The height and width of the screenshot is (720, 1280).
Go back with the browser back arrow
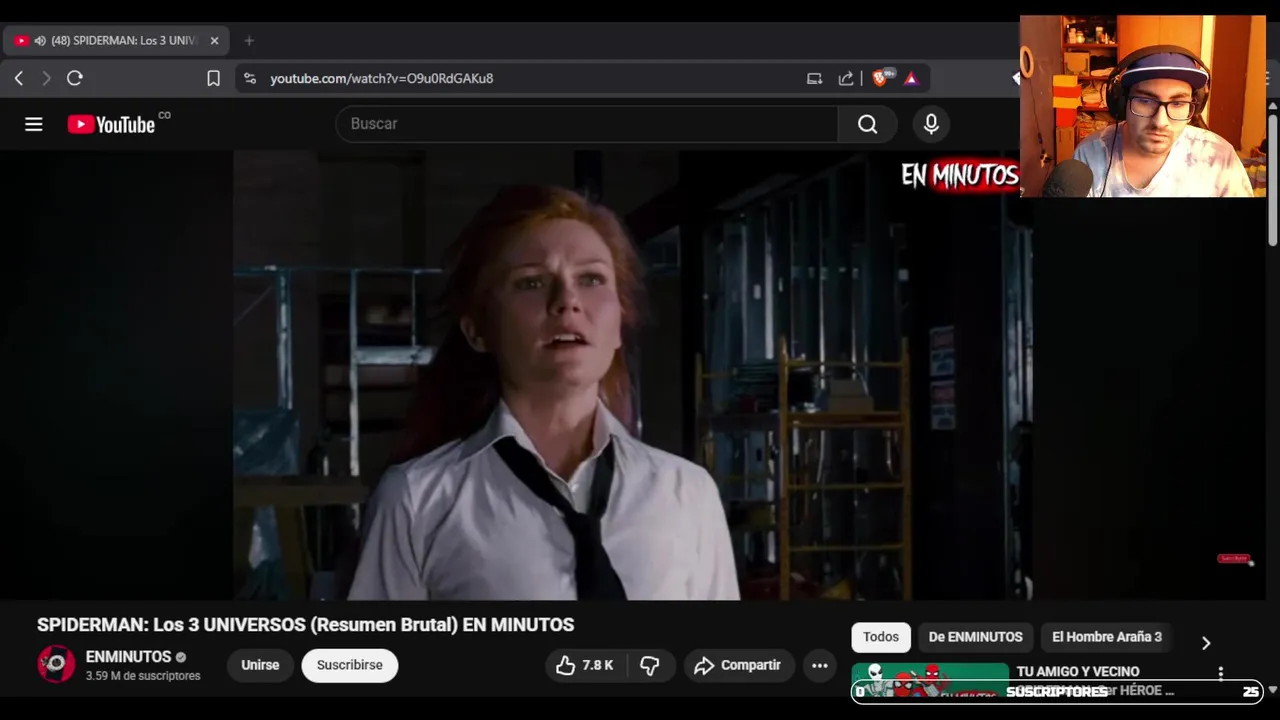(x=19, y=78)
